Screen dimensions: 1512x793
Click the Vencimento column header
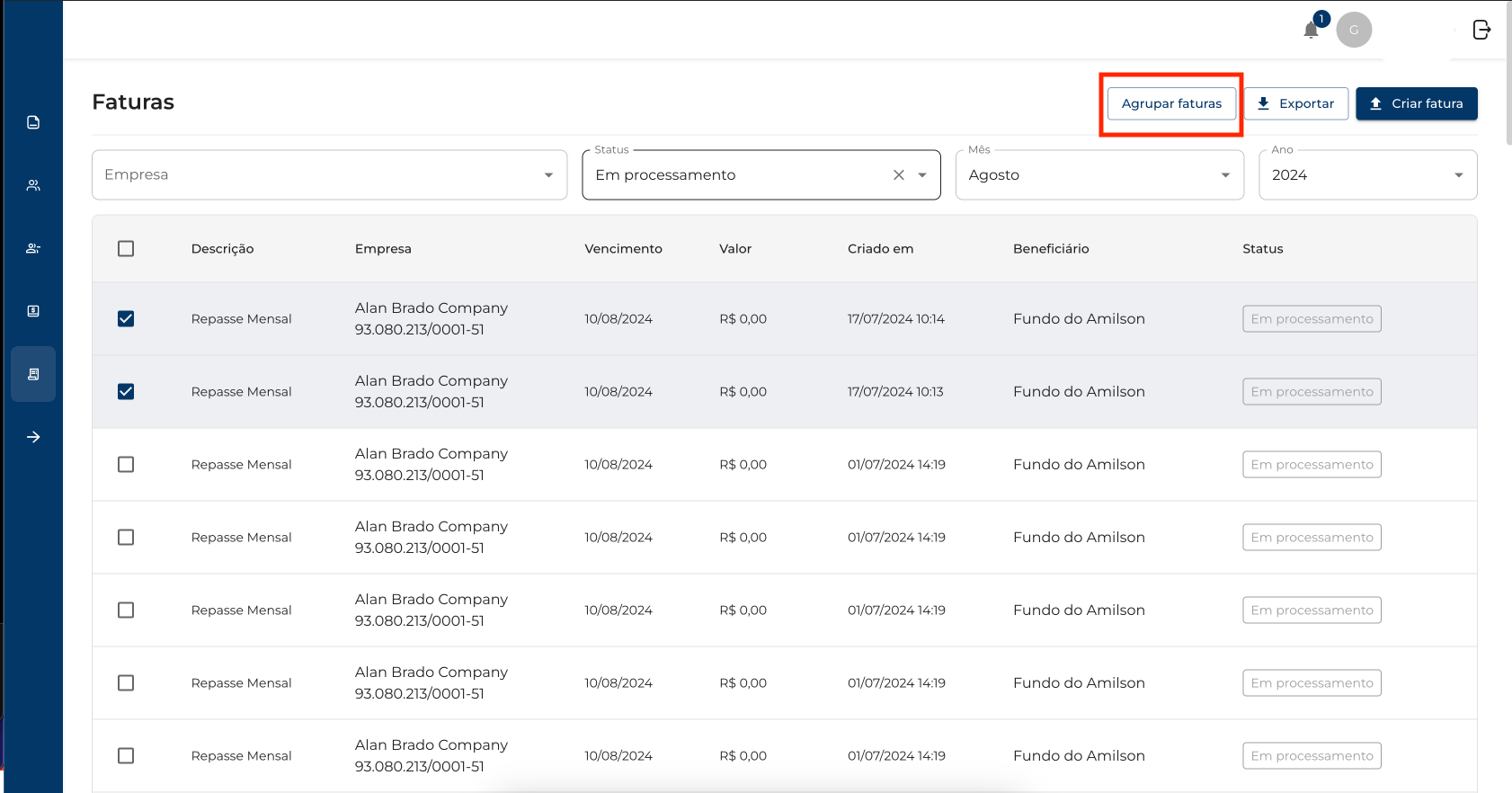[623, 249]
